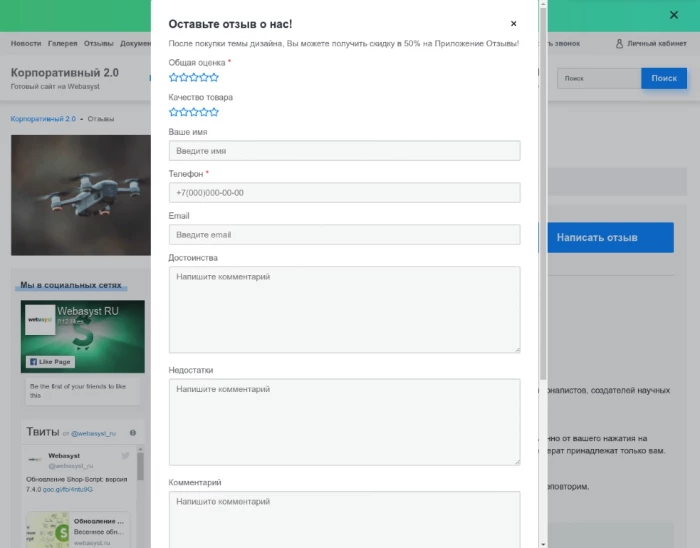Click the advantages comment textarea
The width and height of the screenshot is (700, 548).
[x=344, y=309]
